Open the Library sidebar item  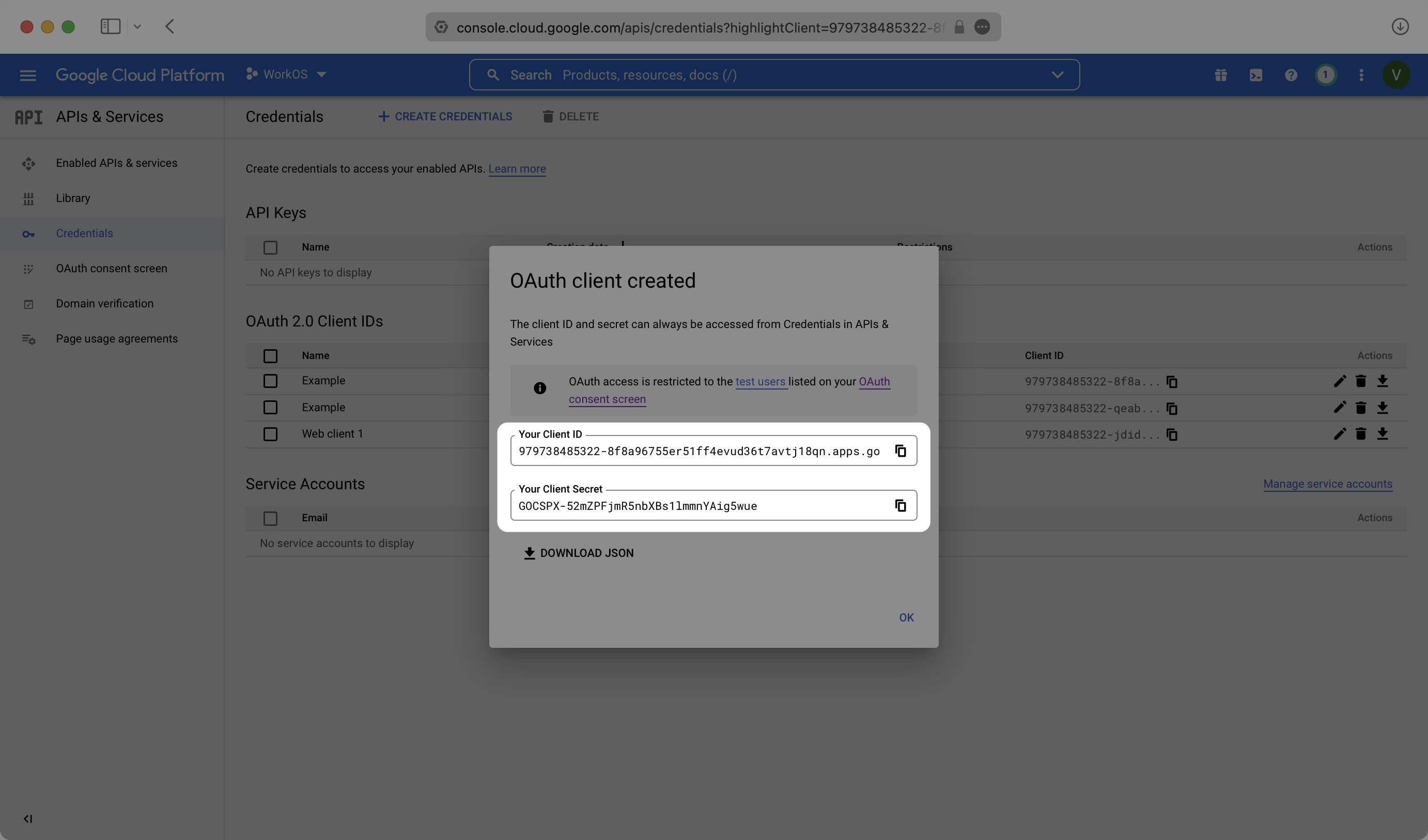(73, 198)
